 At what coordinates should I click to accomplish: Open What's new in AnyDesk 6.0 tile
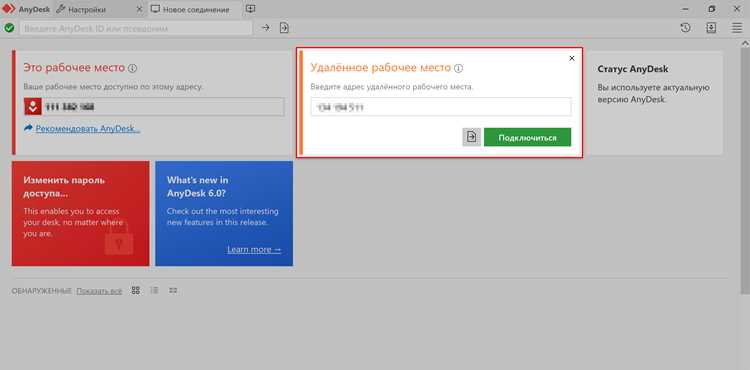(224, 213)
